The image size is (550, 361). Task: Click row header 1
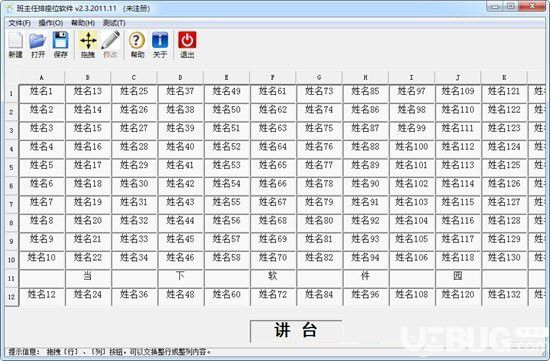click(12, 94)
